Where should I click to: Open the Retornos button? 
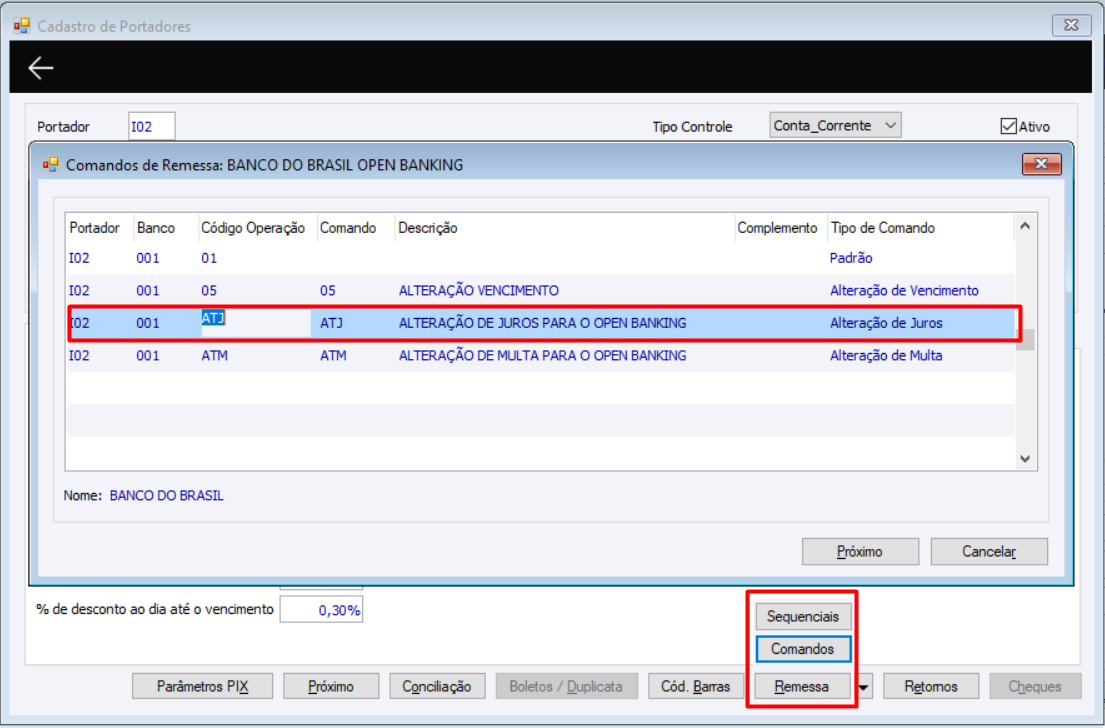931,686
